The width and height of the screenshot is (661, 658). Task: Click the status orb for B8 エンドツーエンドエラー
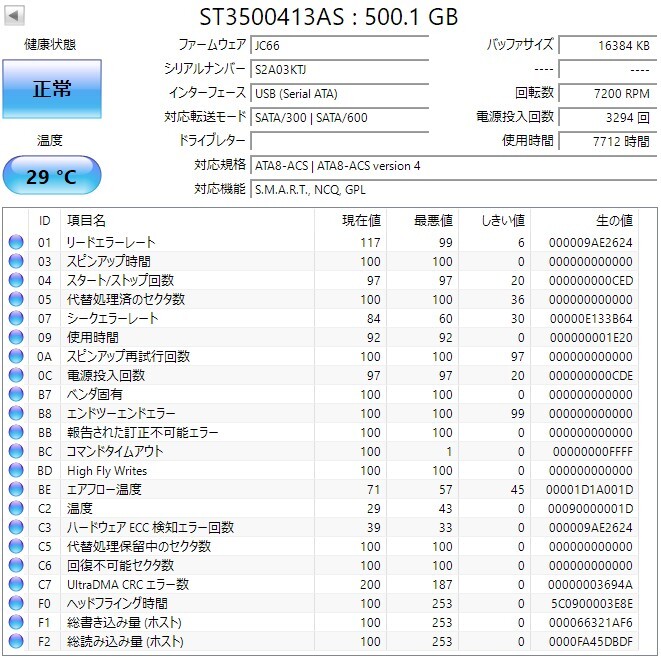16,413
